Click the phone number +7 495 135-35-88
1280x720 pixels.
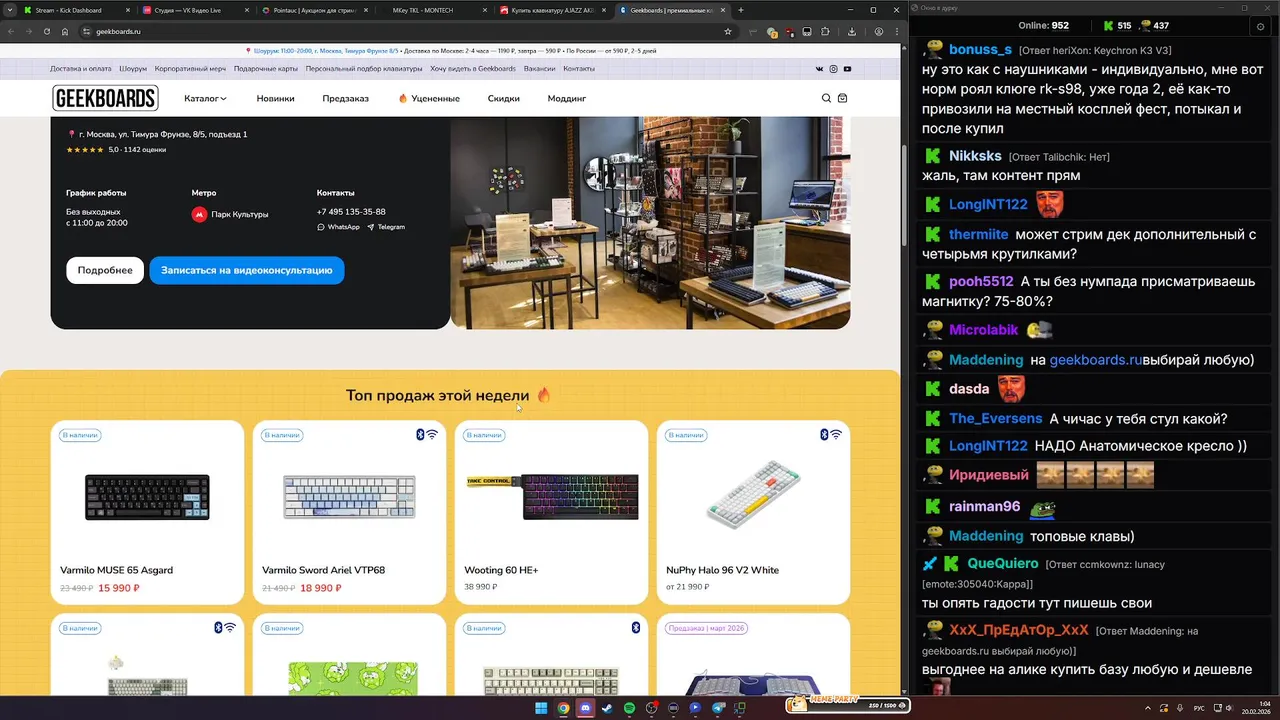click(x=351, y=212)
